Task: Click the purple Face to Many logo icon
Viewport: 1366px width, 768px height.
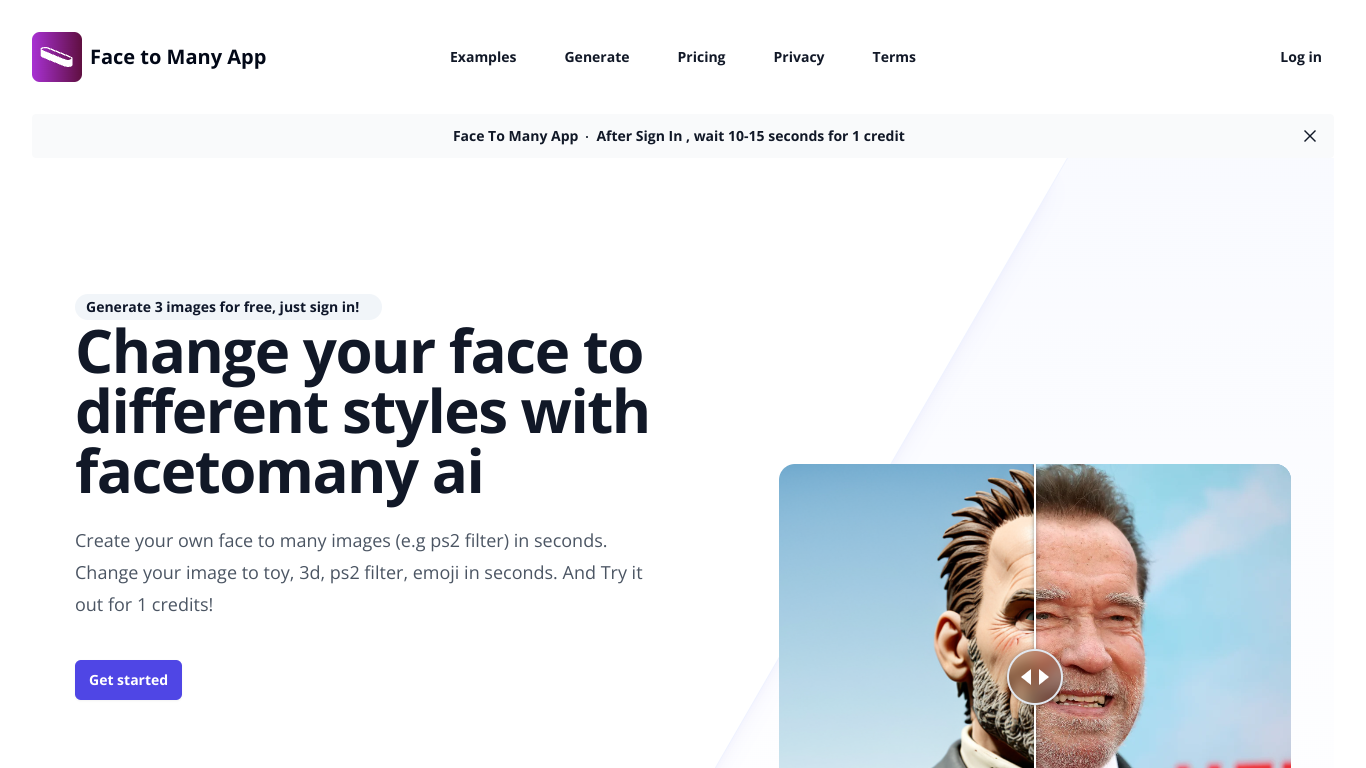Action: [57, 57]
